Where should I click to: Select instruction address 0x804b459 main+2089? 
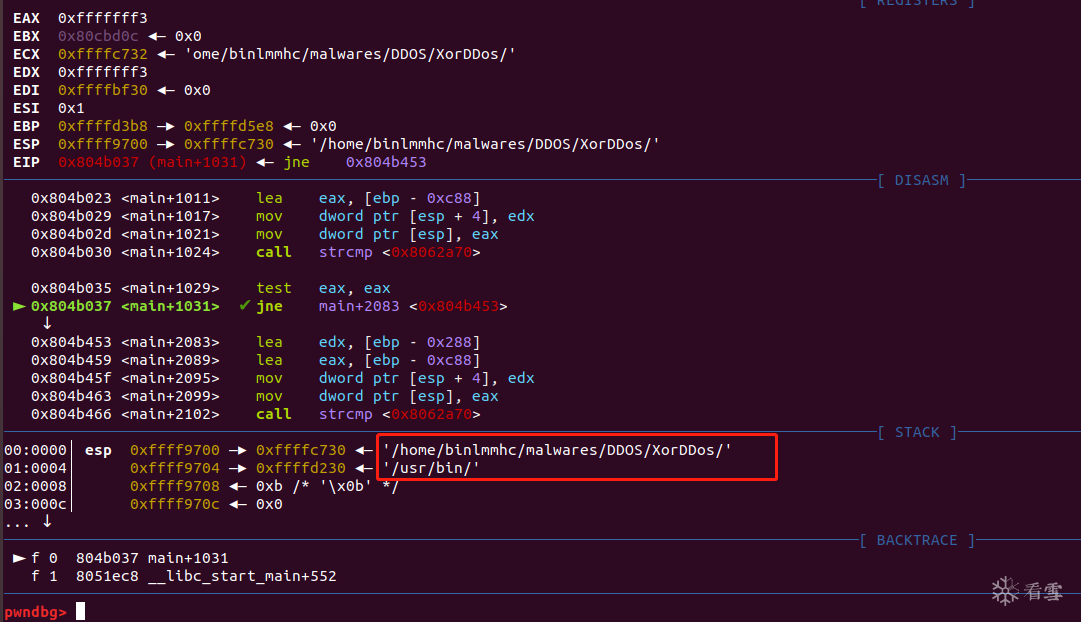point(125,360)
